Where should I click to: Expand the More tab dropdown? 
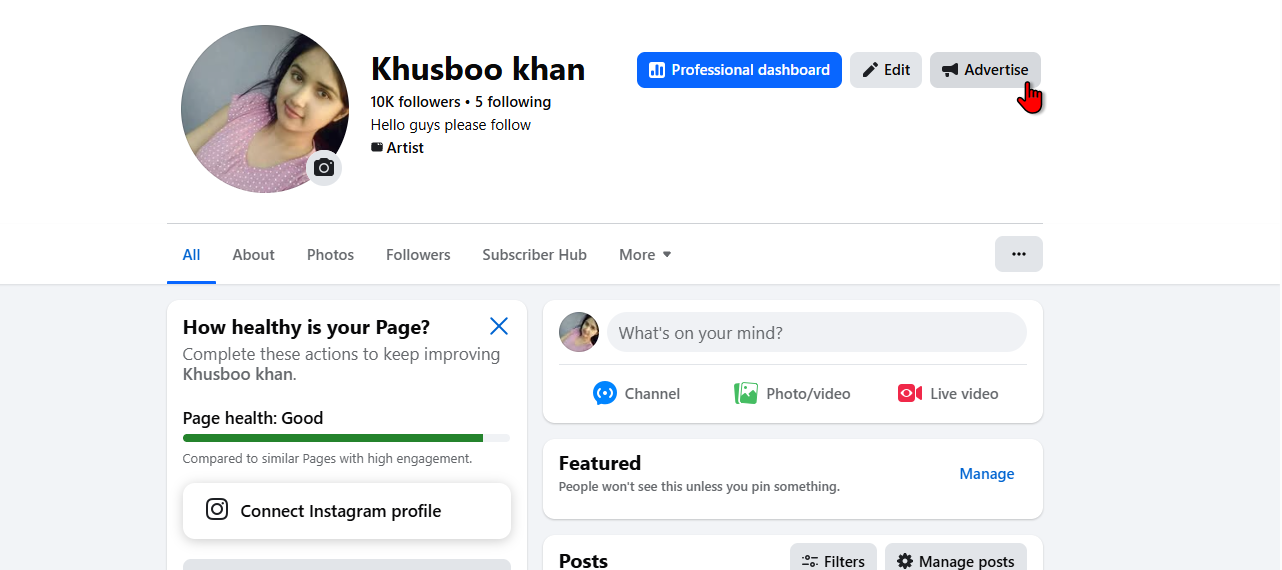coord(645,255)
